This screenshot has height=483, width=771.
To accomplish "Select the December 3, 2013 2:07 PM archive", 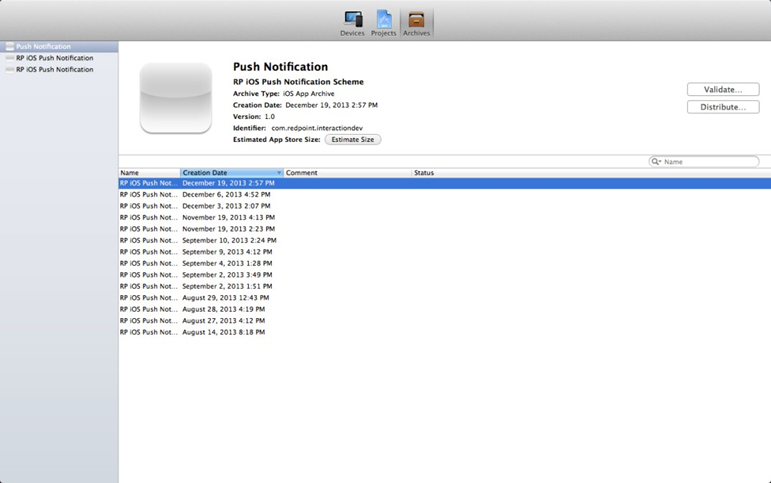I will (226, 206).
